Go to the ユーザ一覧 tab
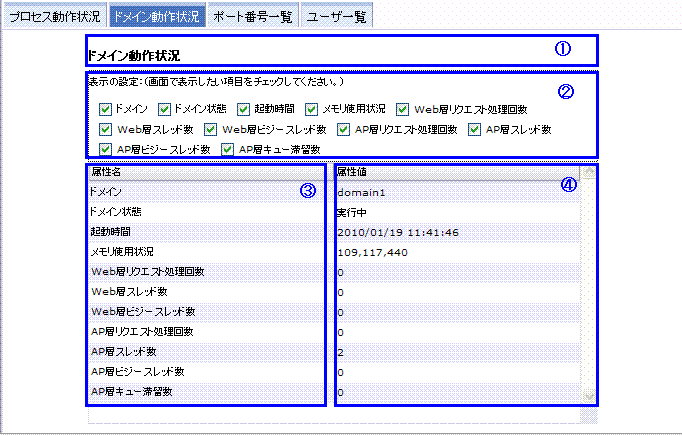 click(336, 17)
